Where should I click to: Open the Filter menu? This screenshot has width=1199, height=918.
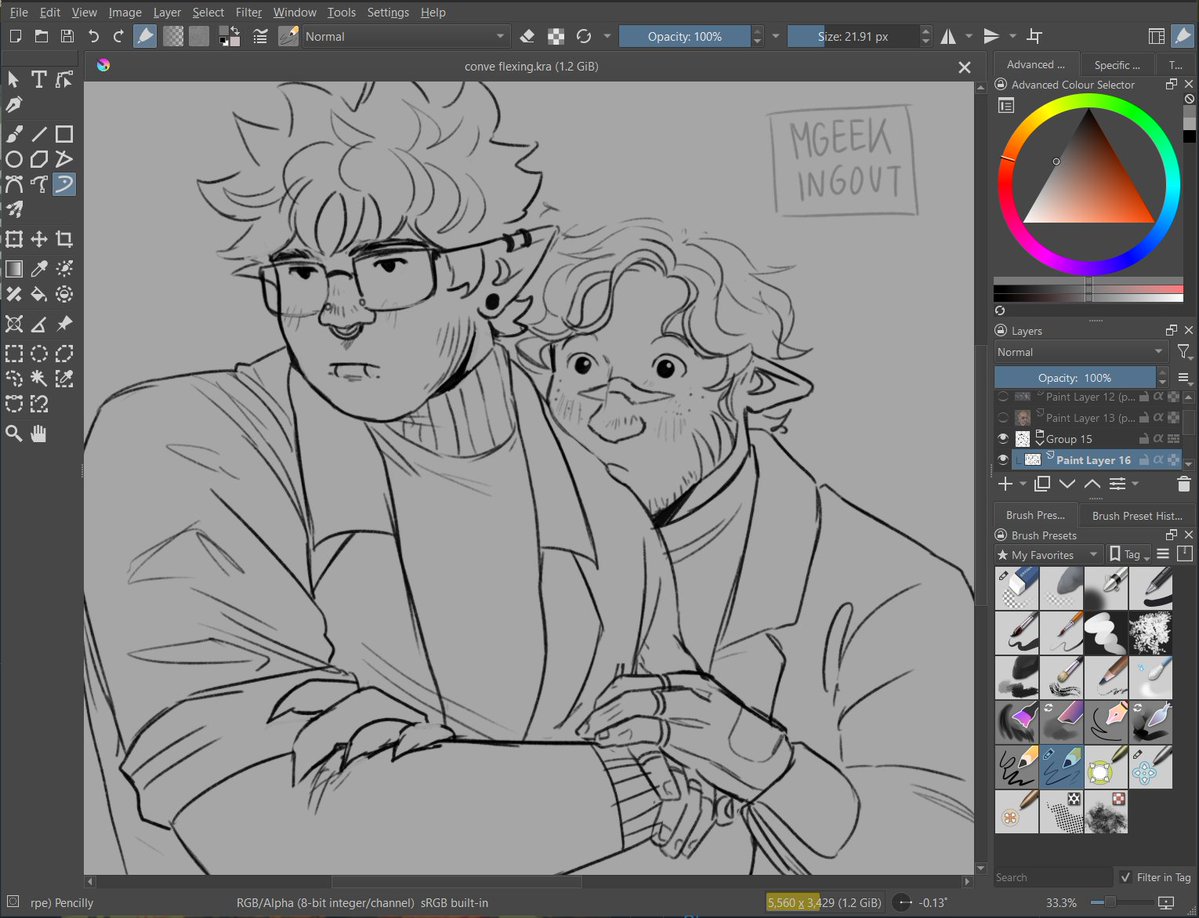pyautogui.click(x=249, y=12)
